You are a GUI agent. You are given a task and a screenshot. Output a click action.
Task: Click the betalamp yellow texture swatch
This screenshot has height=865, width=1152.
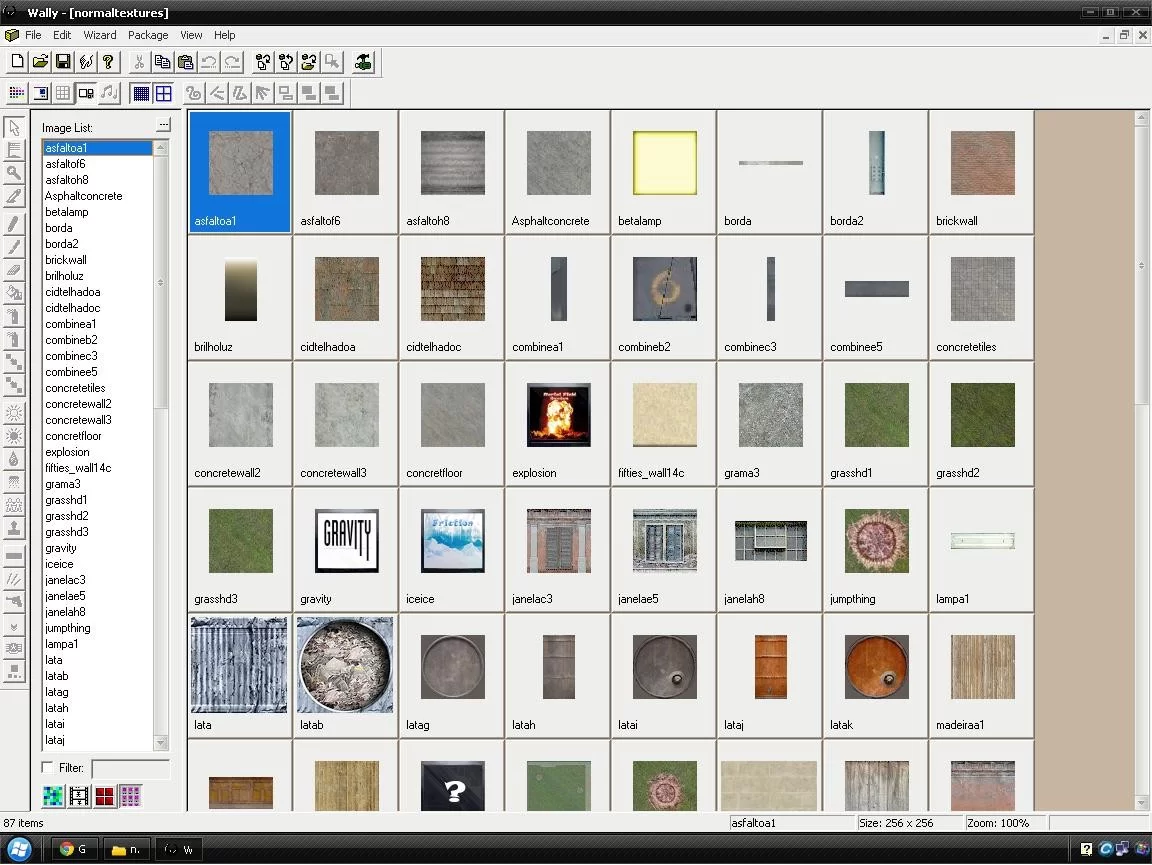pyautogui.click(x=665, y=163)
